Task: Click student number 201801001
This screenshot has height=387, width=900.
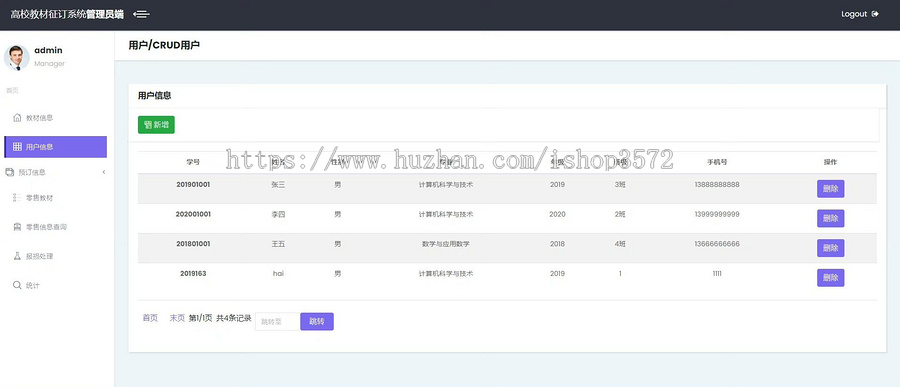Action: tap(193, 244)
